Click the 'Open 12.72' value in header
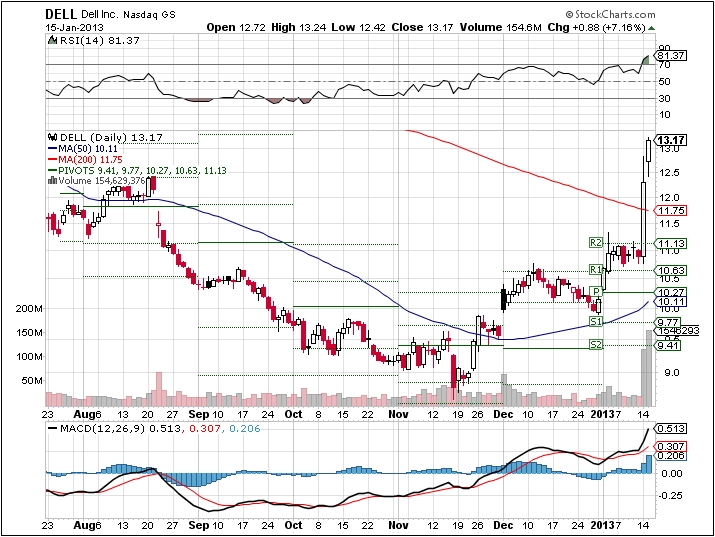The width and height of the screenshot is (715, 537). pos(236,27)
